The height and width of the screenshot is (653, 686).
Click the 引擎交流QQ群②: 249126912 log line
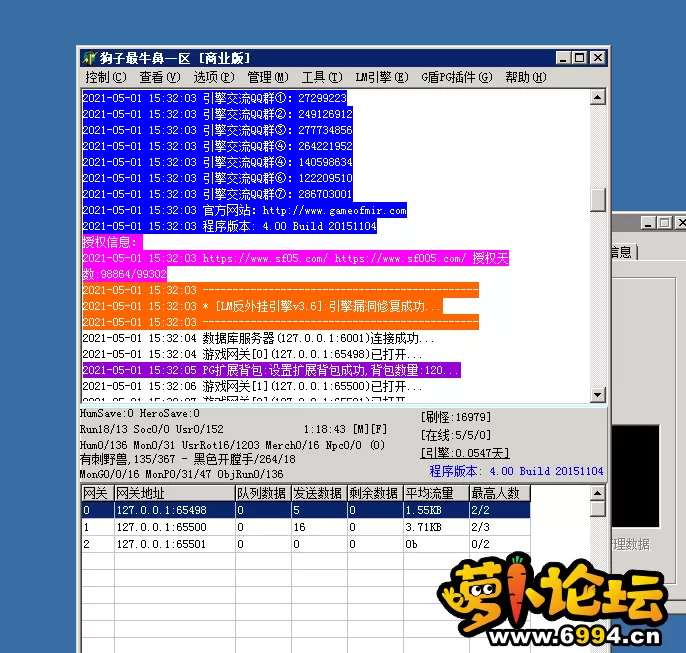click(x=217, y=114)
